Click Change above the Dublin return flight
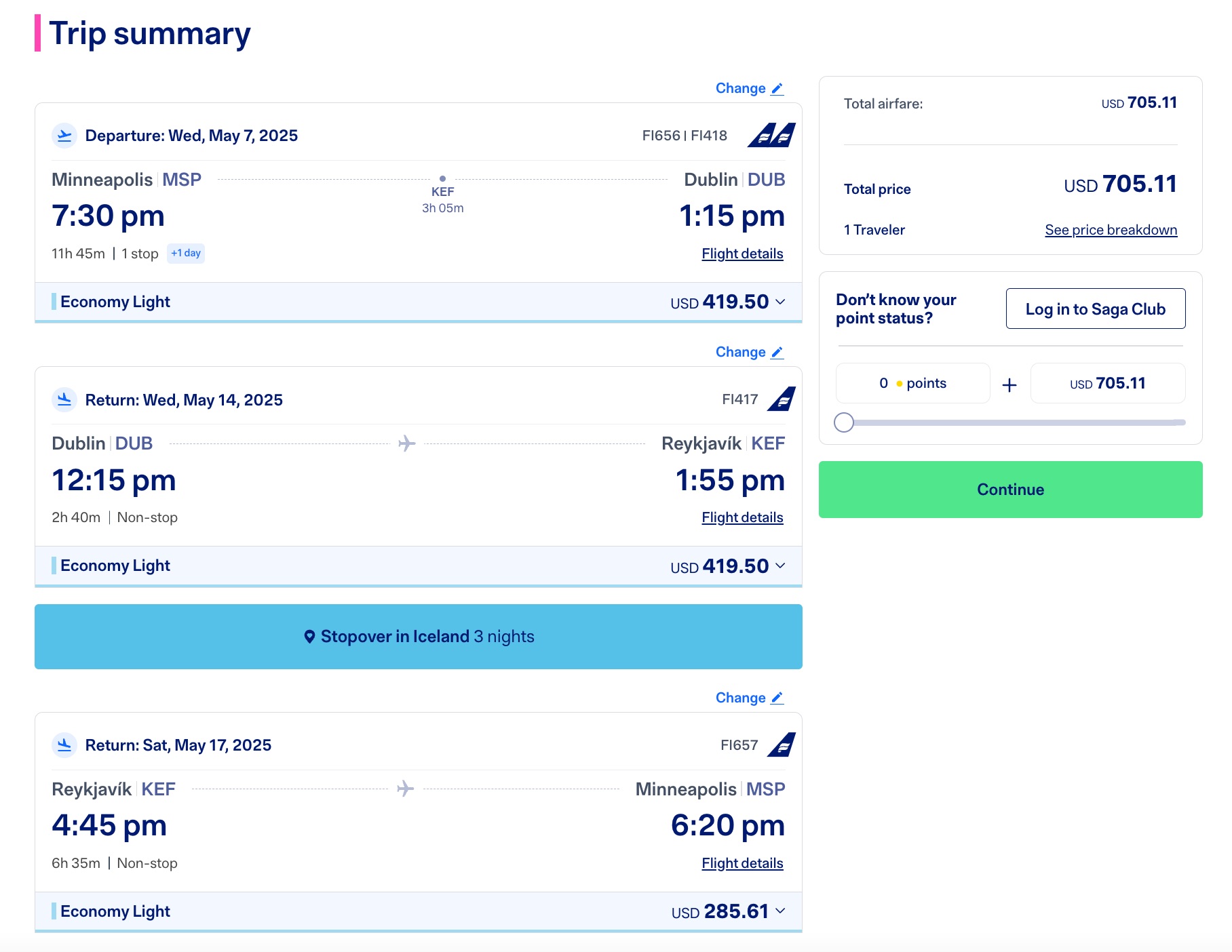1232x952 pixels. tap(739, 352)
